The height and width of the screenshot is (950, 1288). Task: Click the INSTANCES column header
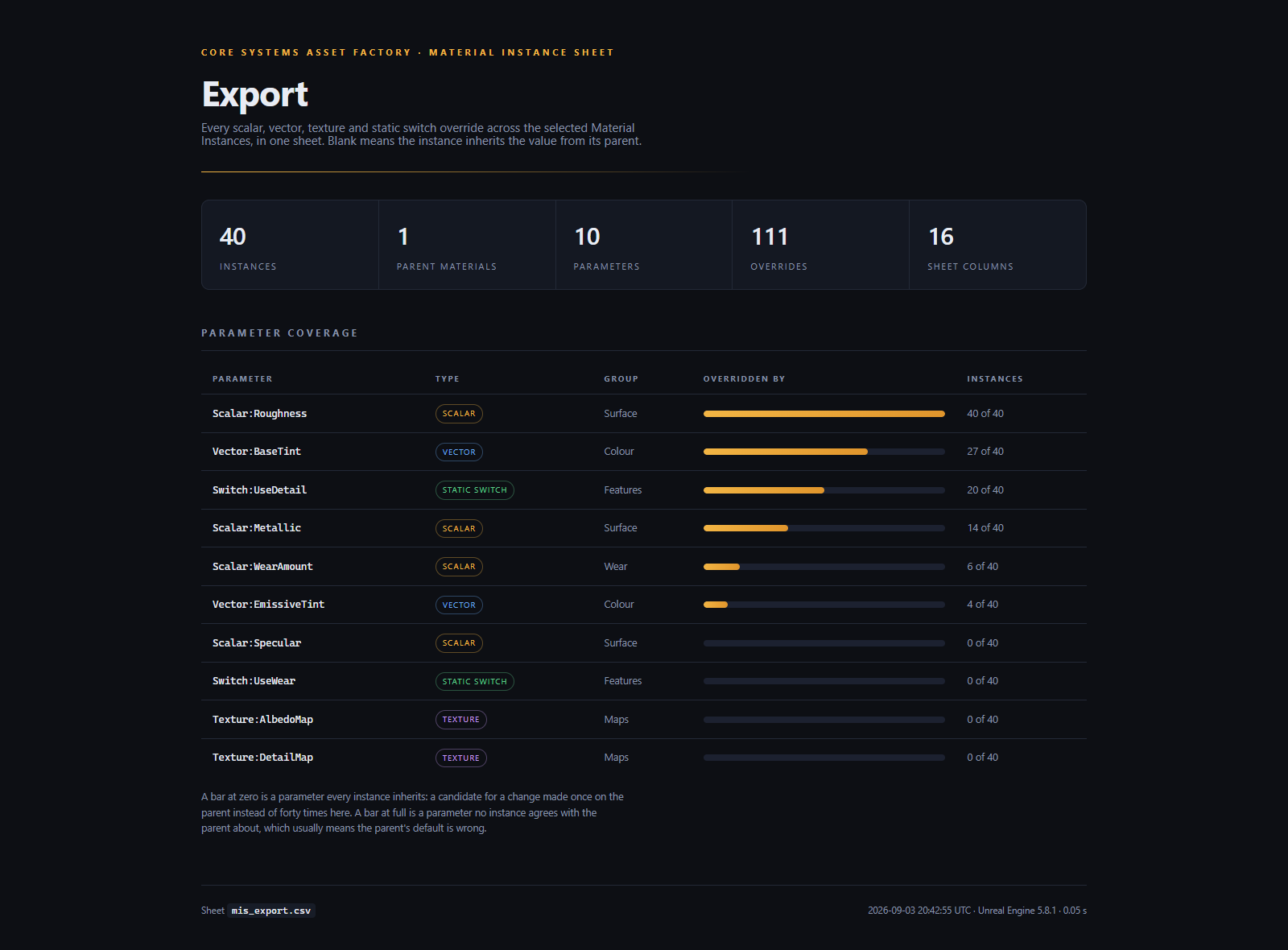click(x=995, y=379)
